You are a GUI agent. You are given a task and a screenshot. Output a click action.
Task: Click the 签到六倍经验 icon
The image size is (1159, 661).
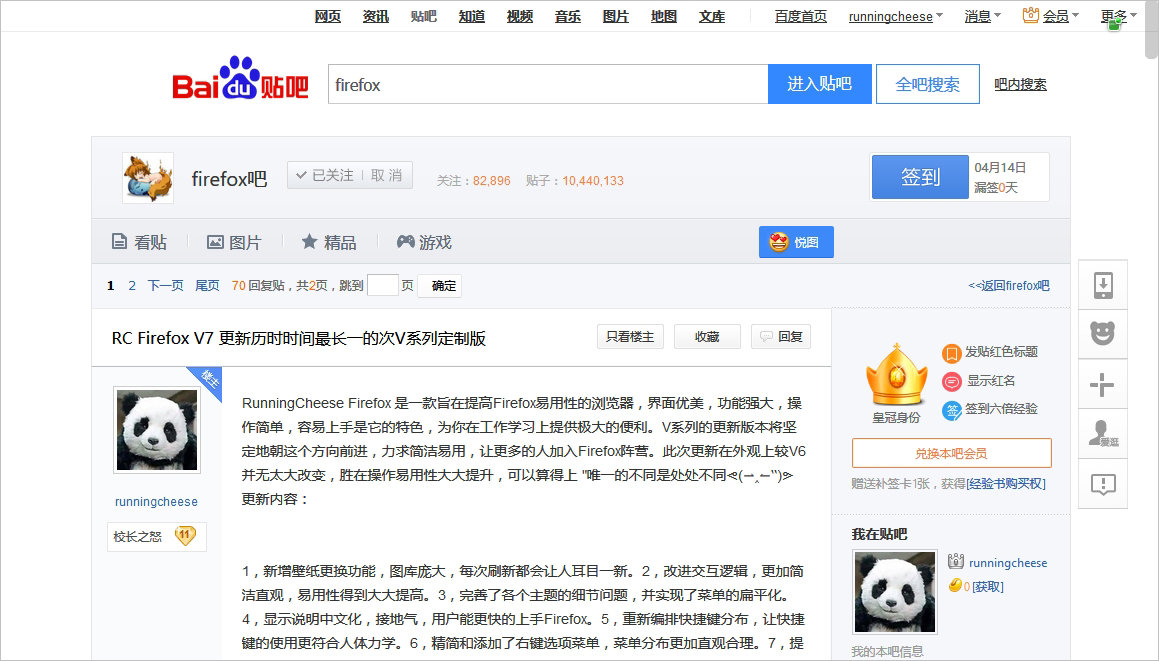click(951, 410)
